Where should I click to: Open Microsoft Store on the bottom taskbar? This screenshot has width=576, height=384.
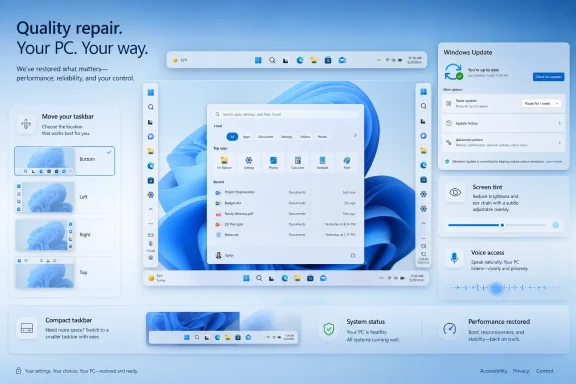(310, 278)
